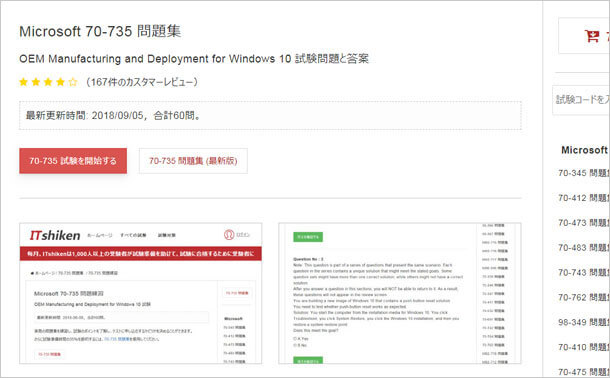Screen dimensions: 610x378
Task: Click the fifth empty rating star
Action: pos(73,82)
